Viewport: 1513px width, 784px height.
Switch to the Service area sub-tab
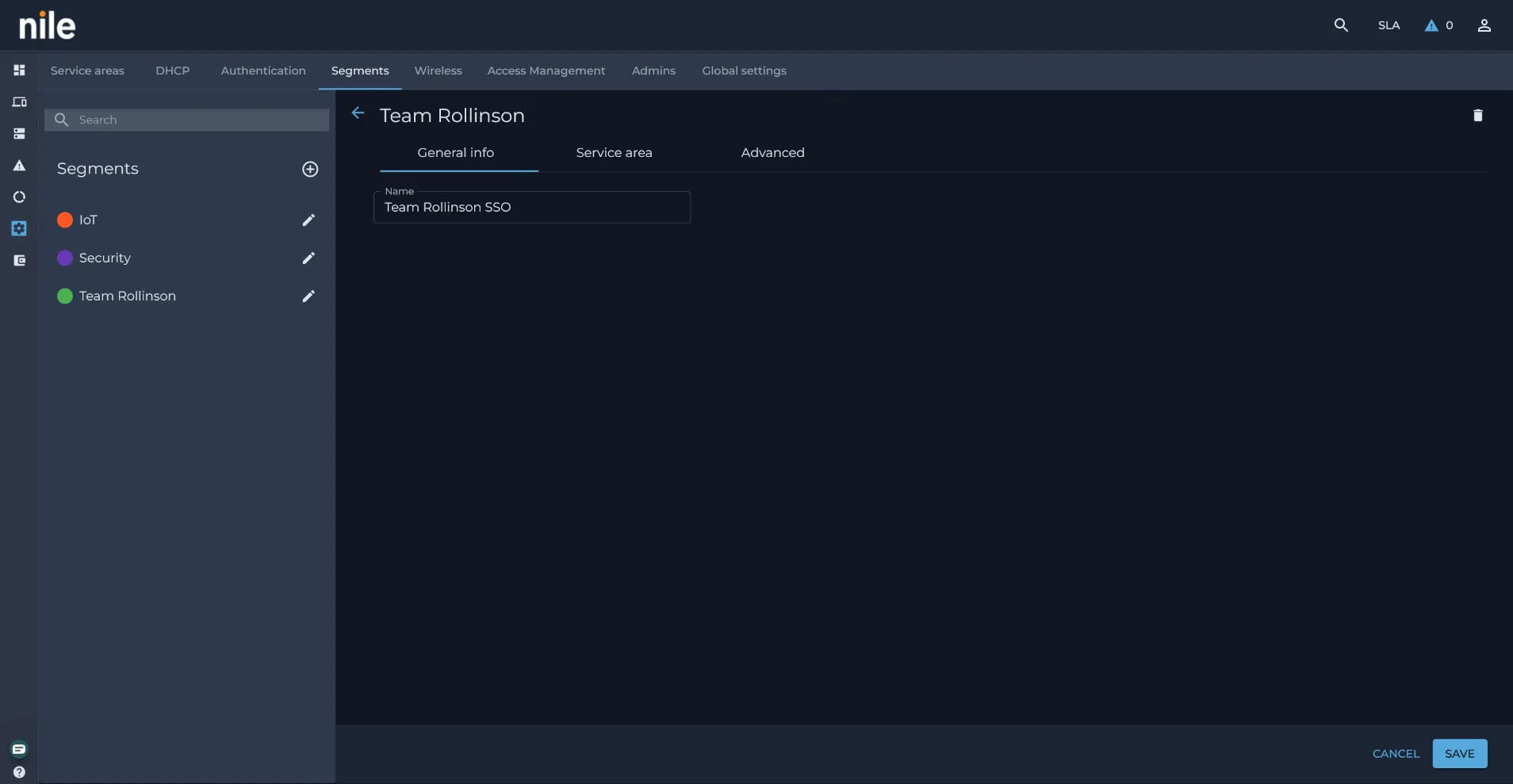click(615, 152)
